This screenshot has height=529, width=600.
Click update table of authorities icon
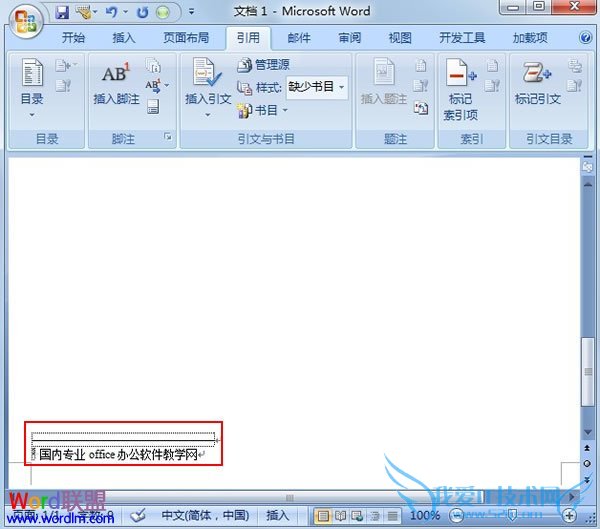575,85
